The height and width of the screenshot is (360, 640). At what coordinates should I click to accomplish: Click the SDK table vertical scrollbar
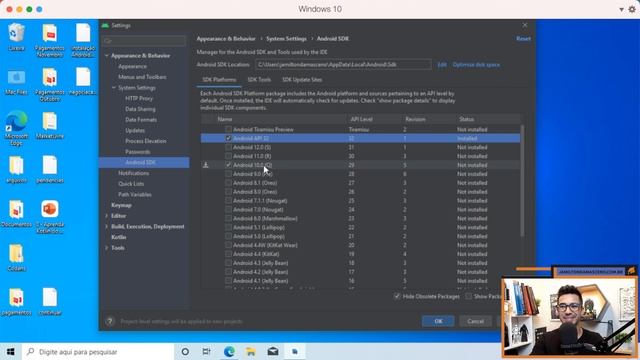[x=522, y=180]
